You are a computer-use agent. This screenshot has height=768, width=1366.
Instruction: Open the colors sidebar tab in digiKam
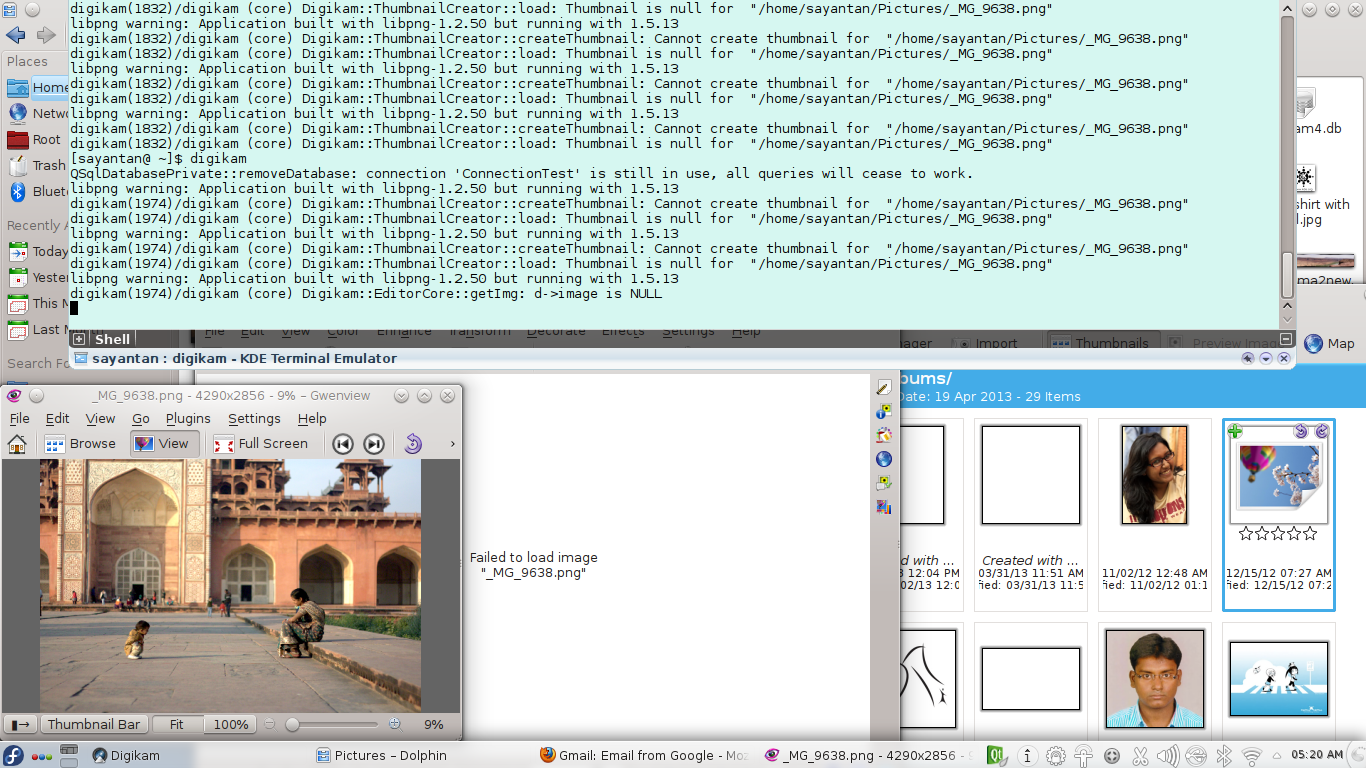[883, 435]
